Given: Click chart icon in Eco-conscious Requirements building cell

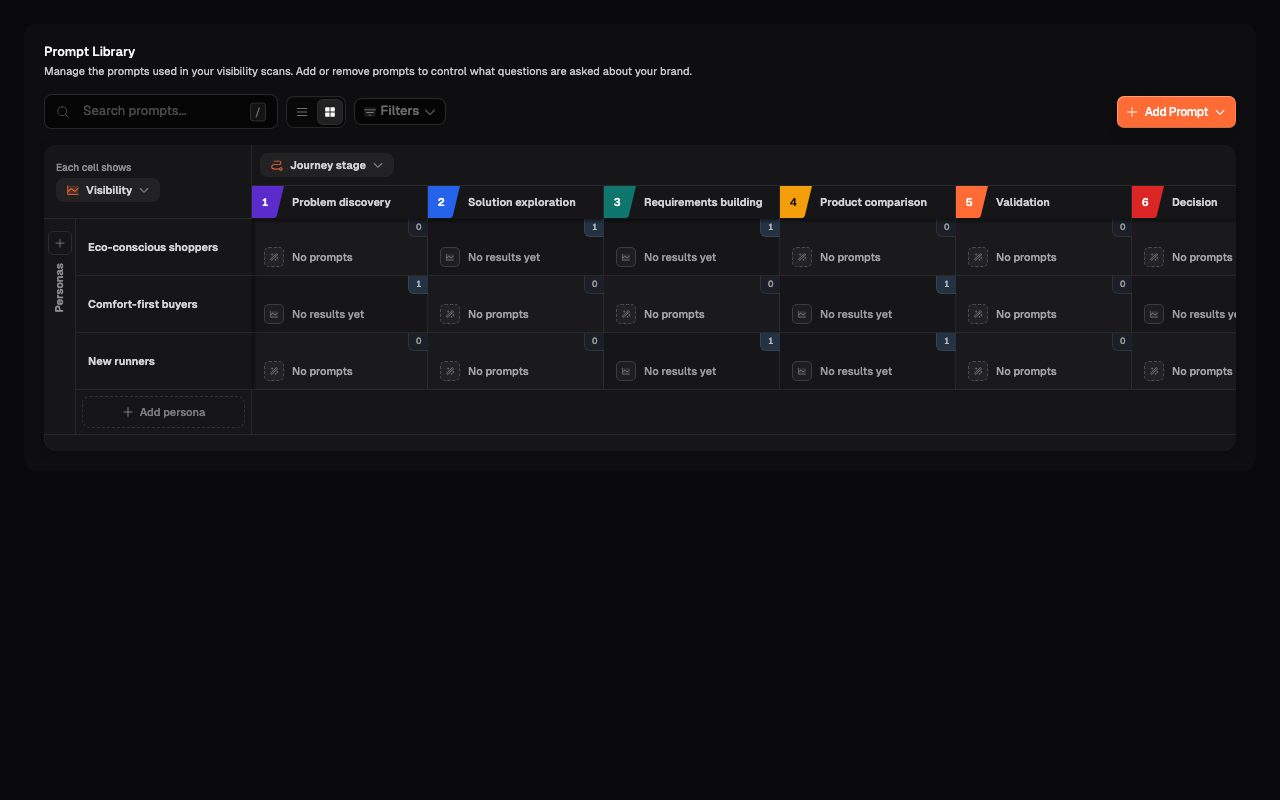Looking at the screenshot, I should pyautogui.click(x=626, y=257).
